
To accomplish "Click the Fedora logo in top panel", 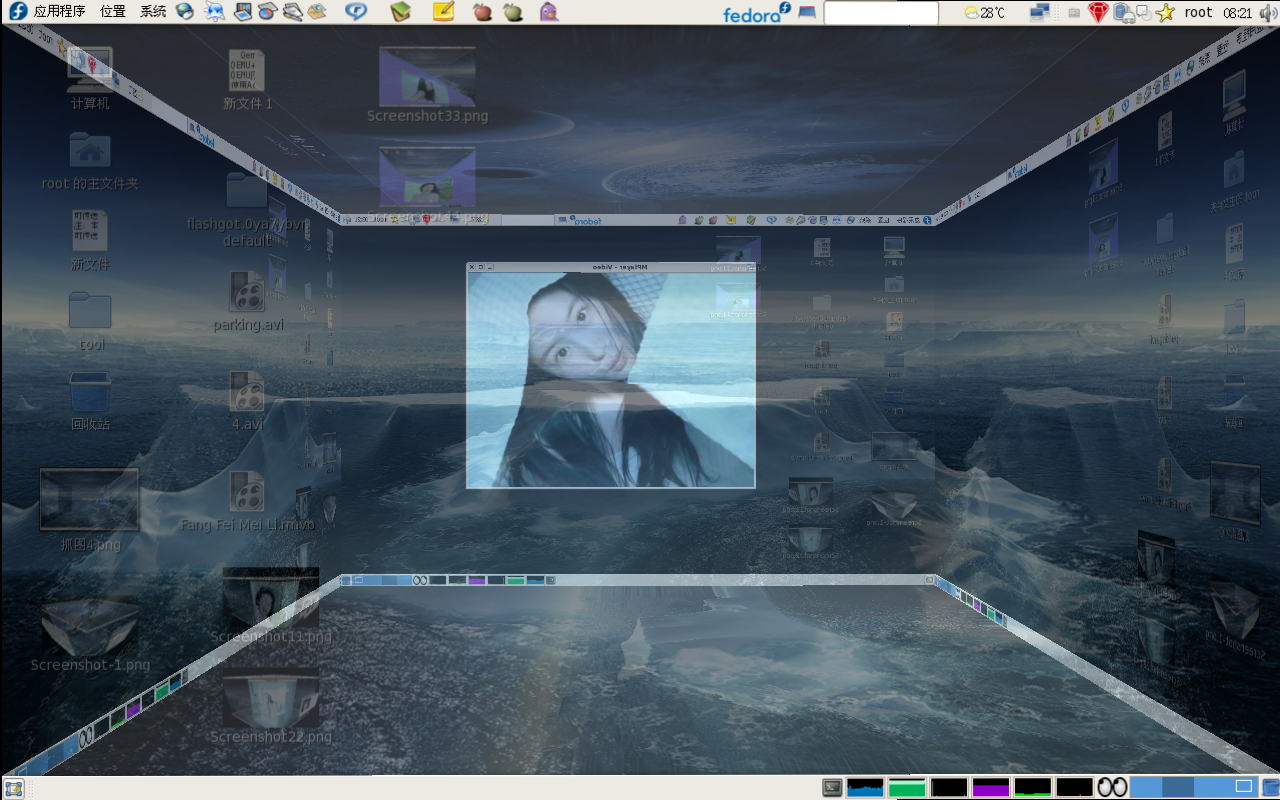I will [756, 12].
